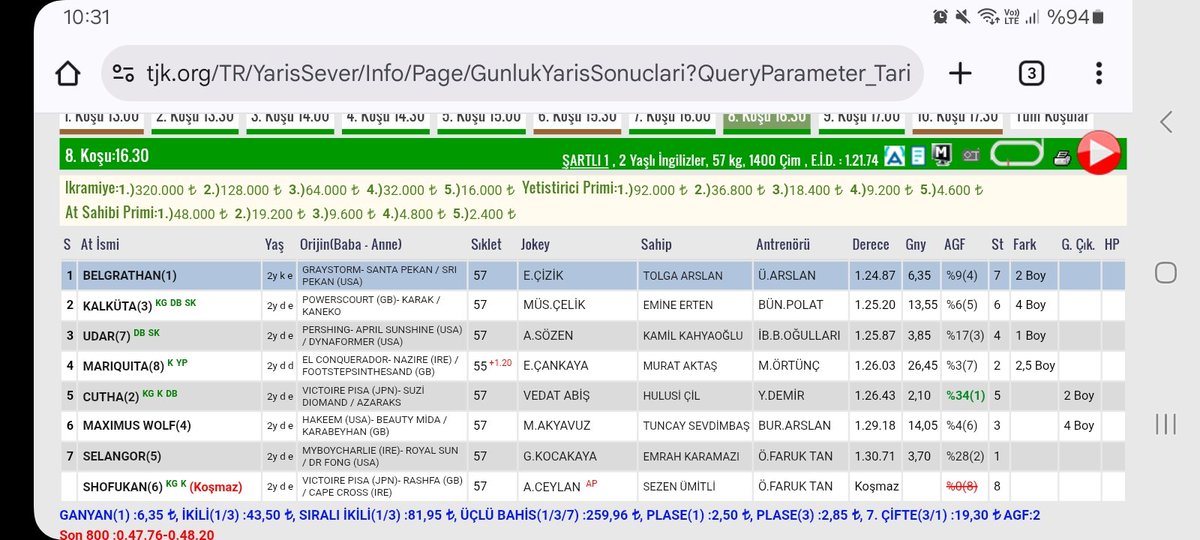This screenshot has height=540, width=1200.
Task: Tap the Android recent apps button
Action: [1166, 424]
